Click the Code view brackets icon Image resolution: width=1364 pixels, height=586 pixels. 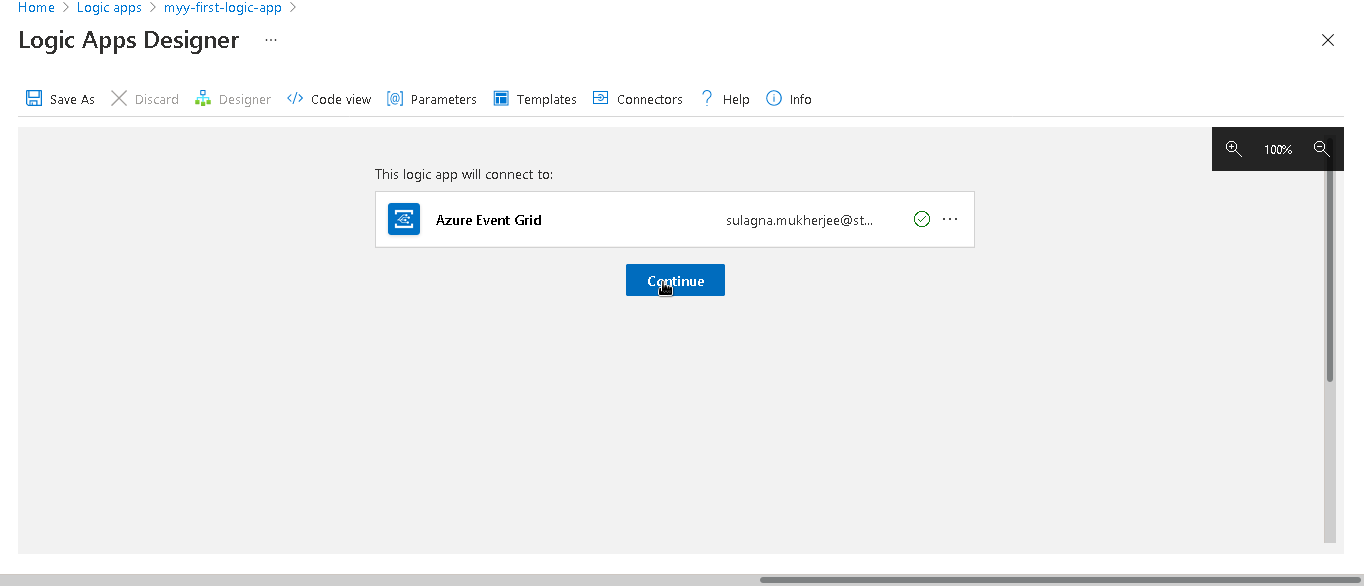(295, 98)
